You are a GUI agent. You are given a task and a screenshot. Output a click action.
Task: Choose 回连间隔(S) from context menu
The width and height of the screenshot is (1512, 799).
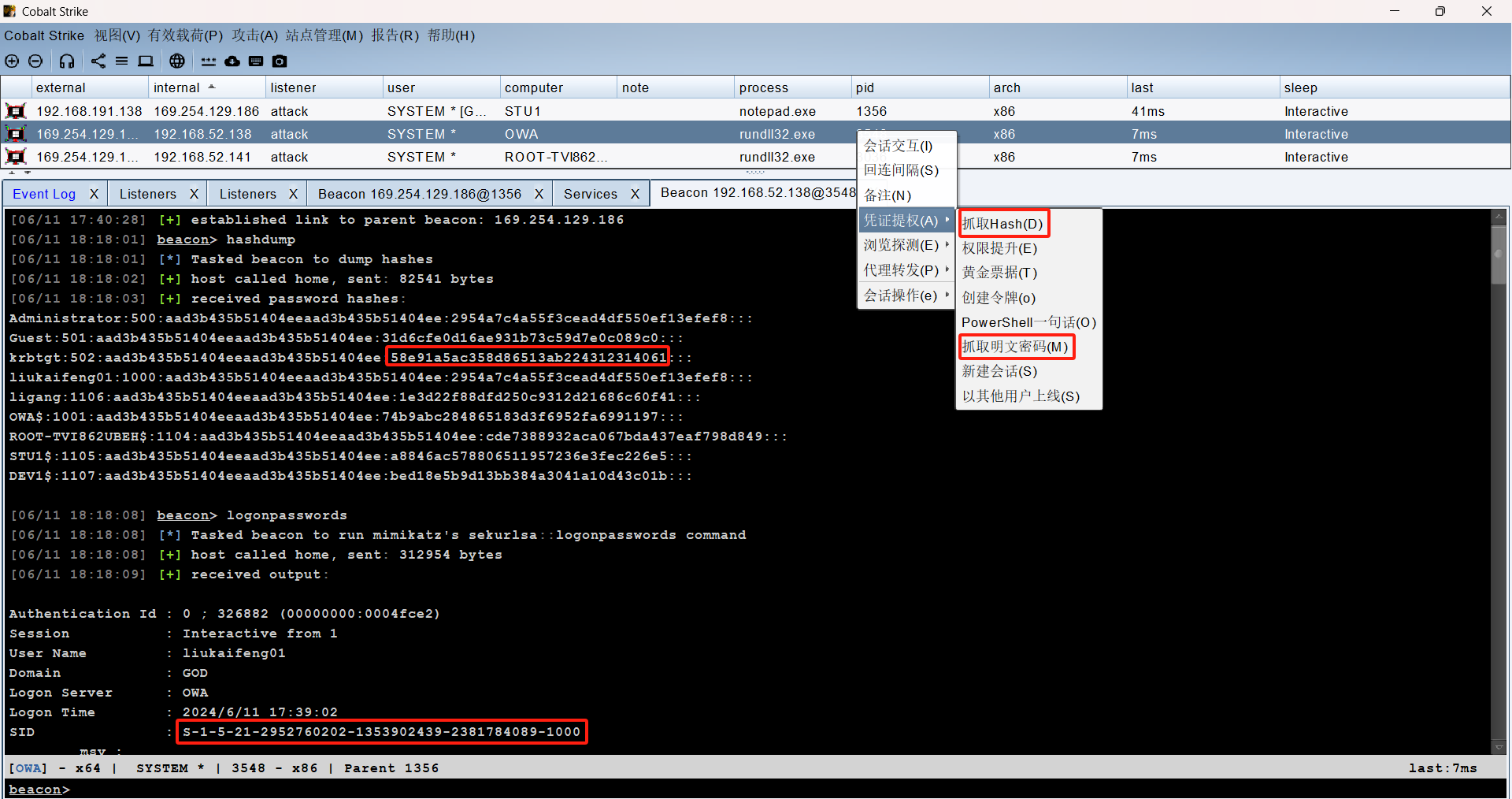(906, 170)
